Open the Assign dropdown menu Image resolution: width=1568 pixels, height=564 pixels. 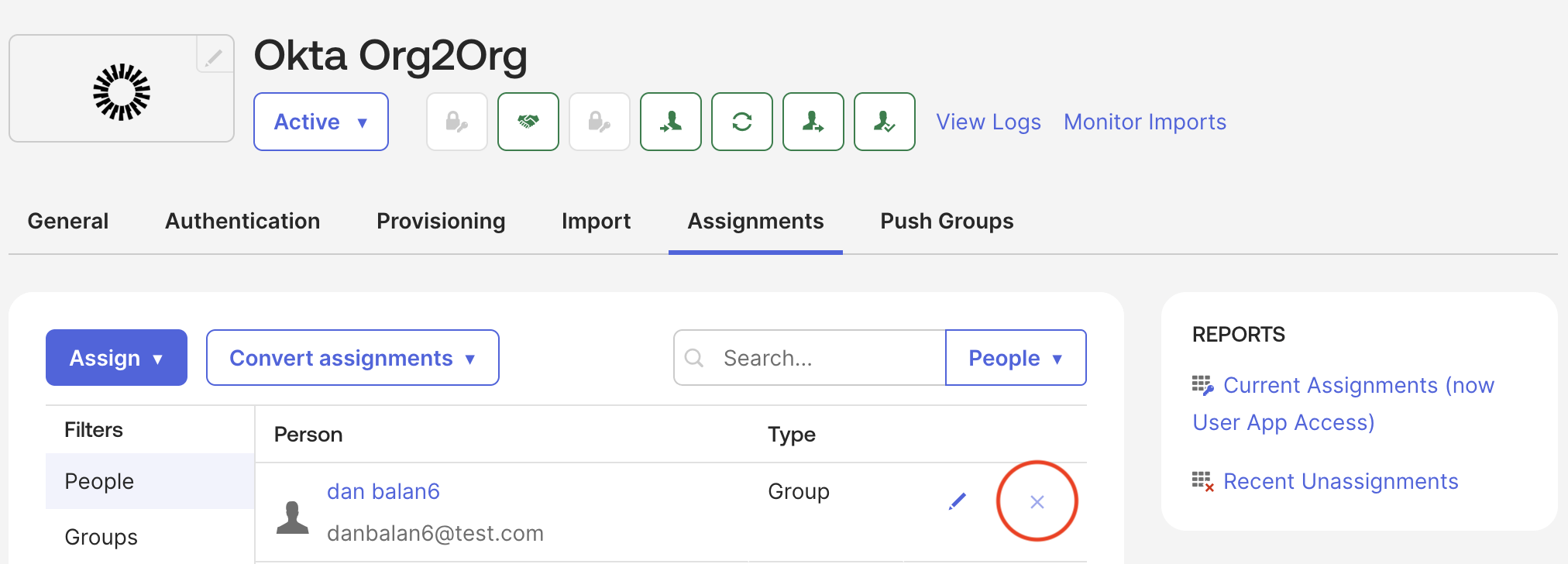point(116,357)
